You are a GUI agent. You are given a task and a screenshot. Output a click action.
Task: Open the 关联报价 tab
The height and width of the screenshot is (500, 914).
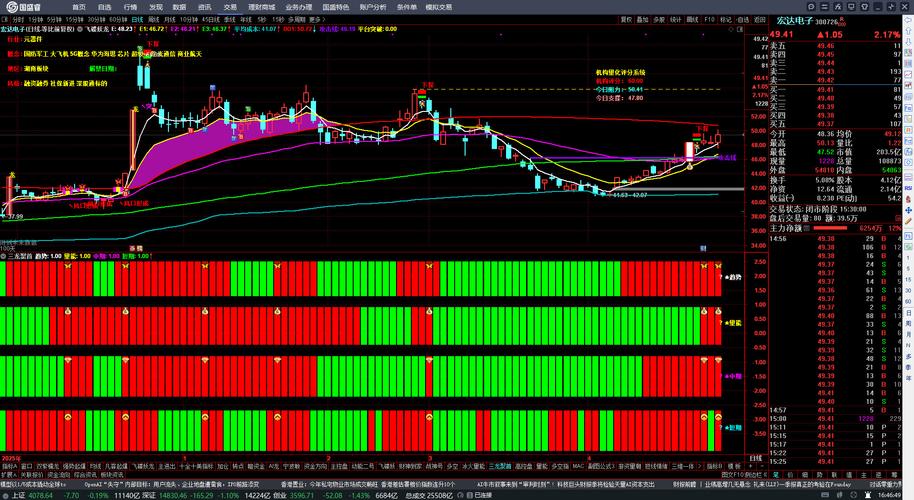click(31, 475)
